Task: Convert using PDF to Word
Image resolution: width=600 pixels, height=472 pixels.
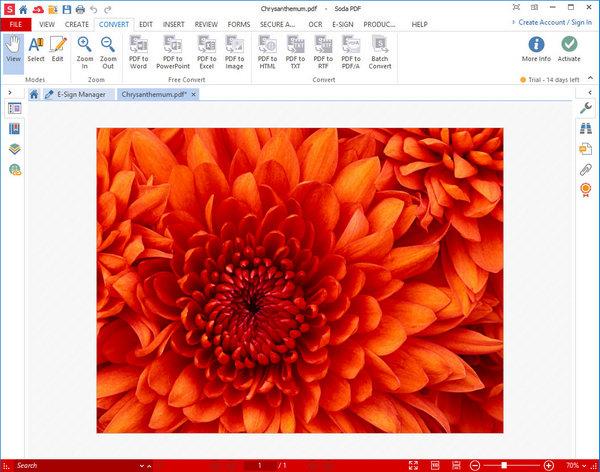Action: (x=138, y=53)
